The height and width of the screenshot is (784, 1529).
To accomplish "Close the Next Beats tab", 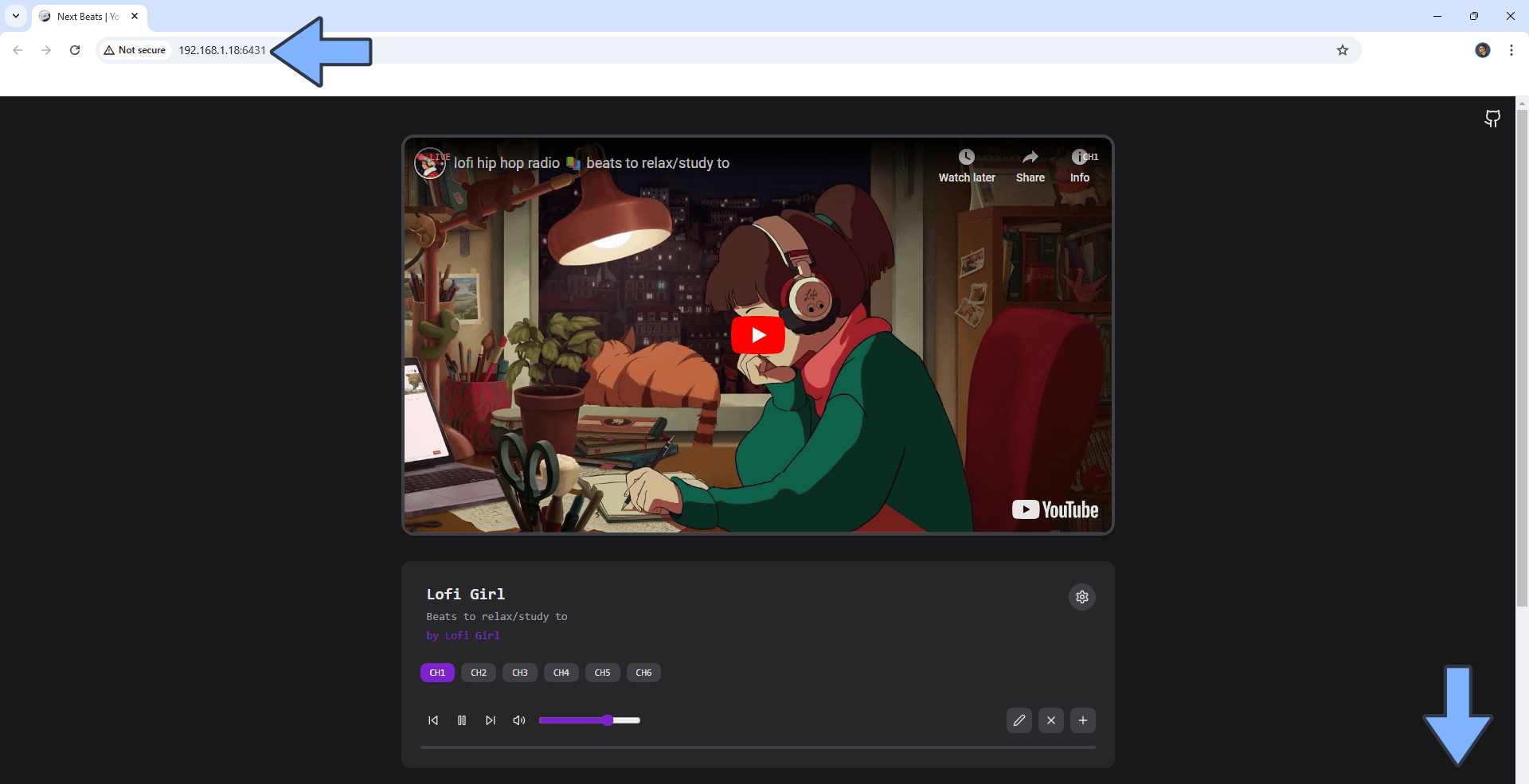I will tap(135, 16).
